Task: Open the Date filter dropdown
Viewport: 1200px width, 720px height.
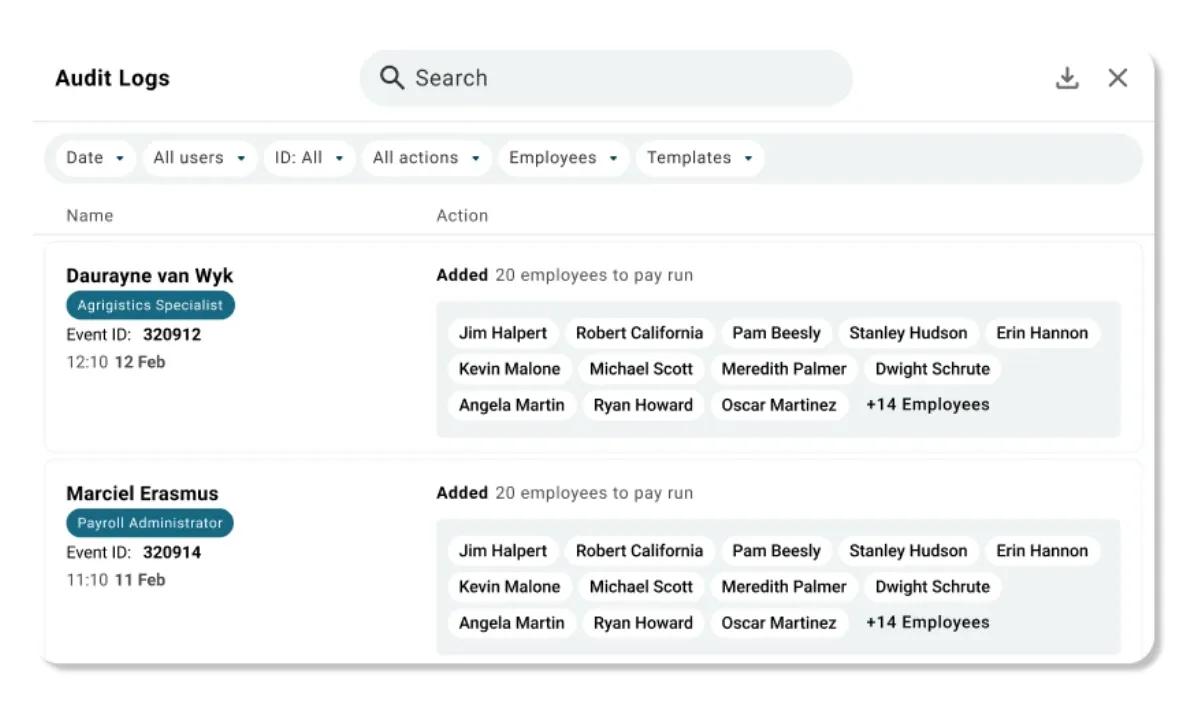Action: (93, 157)
